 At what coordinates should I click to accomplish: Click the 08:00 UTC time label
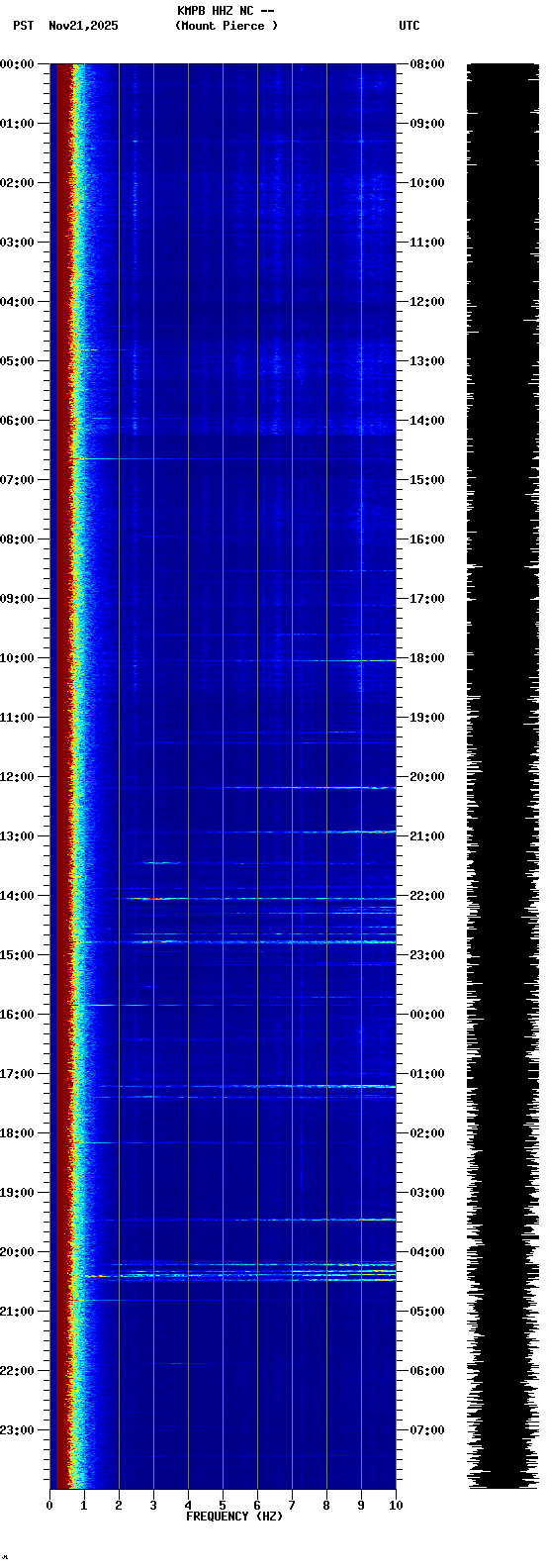427,64
